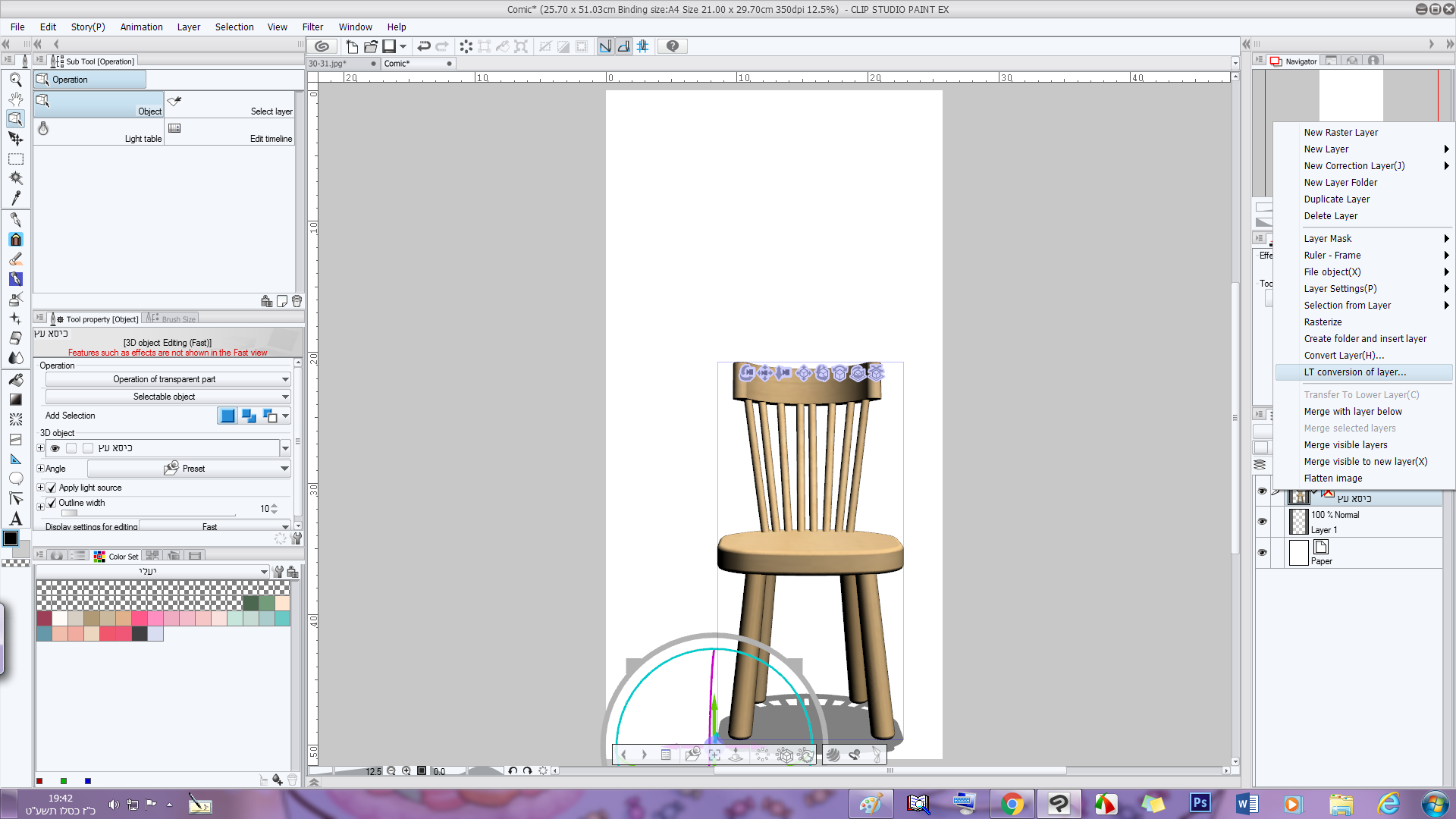Pick the bright pink color swatch
Viewport: 1456px width, 819px height.
140,618
